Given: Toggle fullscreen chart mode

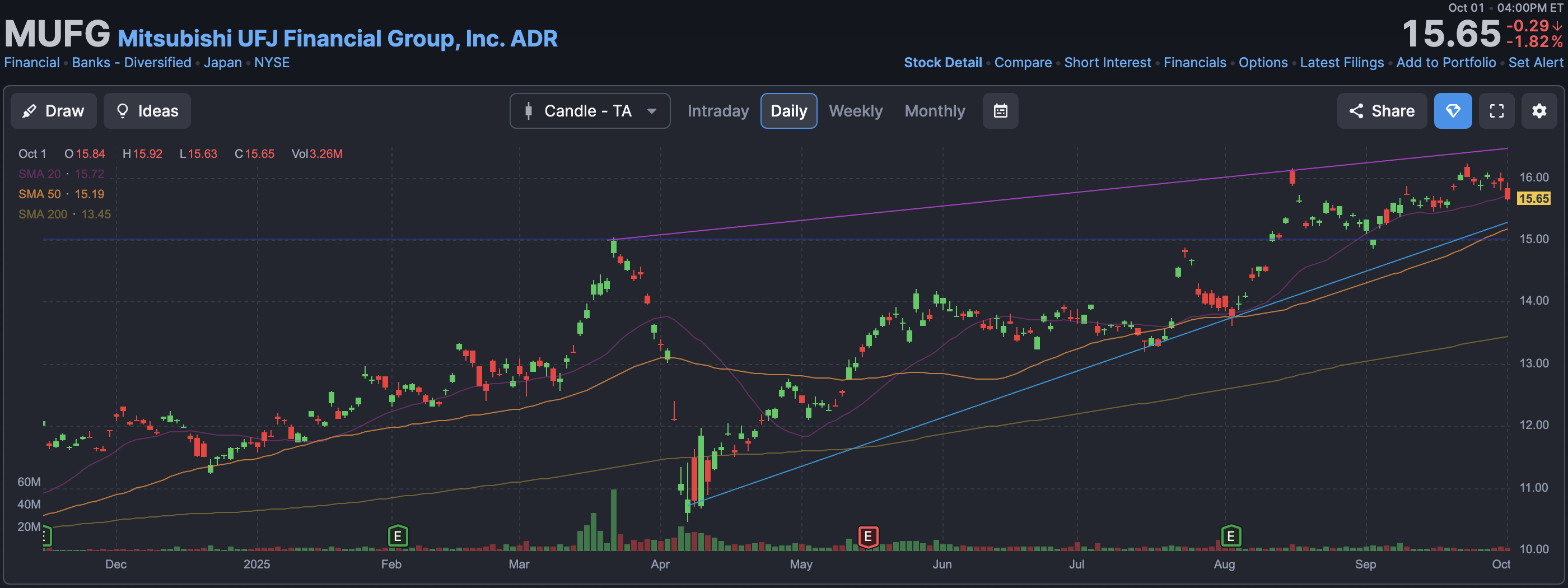Looking at the screenshot, I should tap(1497, 111).
